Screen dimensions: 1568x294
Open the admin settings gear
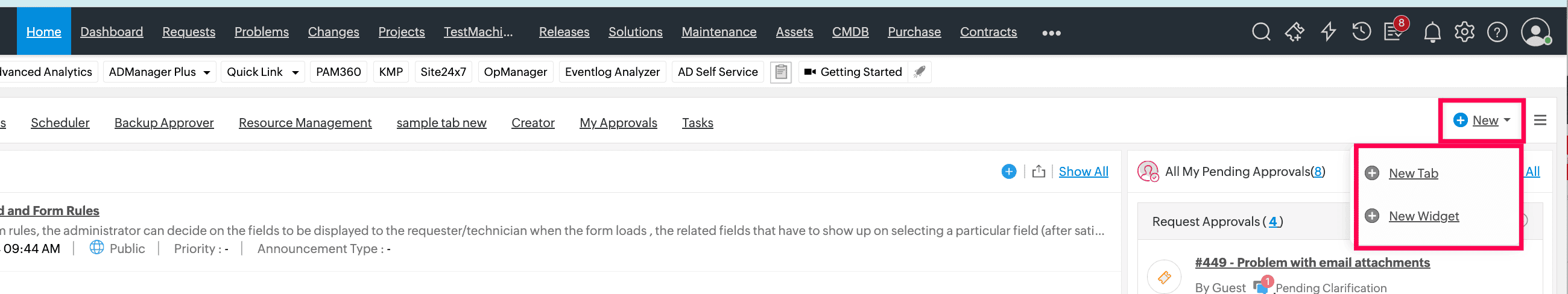coord(1464,32)
